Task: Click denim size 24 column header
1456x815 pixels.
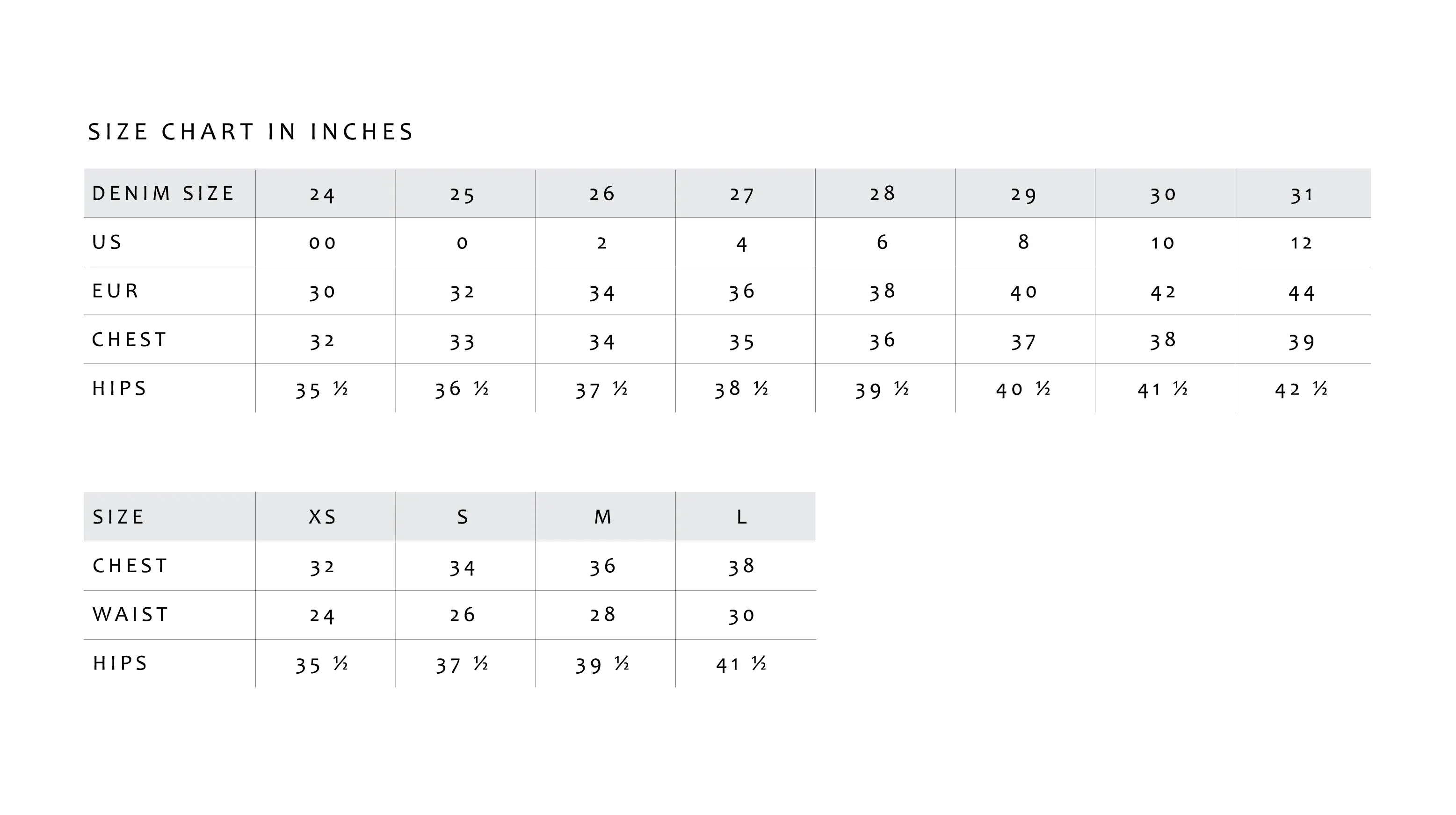Action: tap(325, 193)
